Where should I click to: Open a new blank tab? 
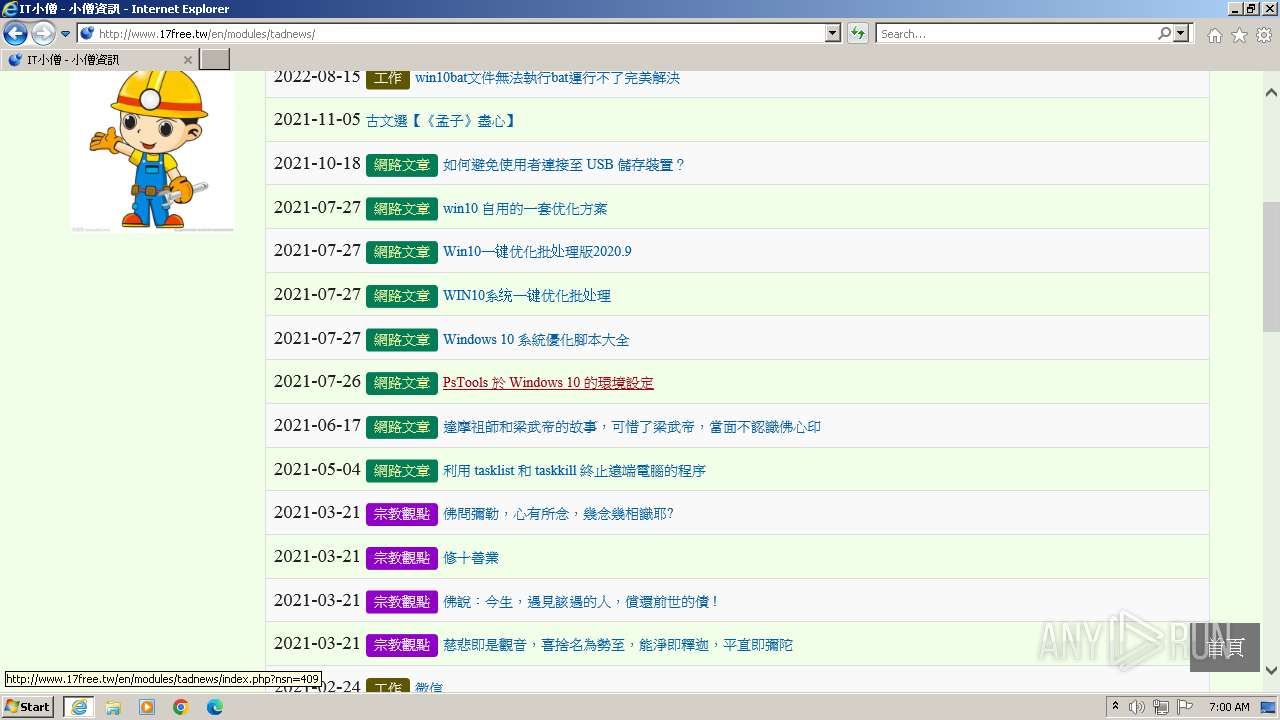coord(215,60)
